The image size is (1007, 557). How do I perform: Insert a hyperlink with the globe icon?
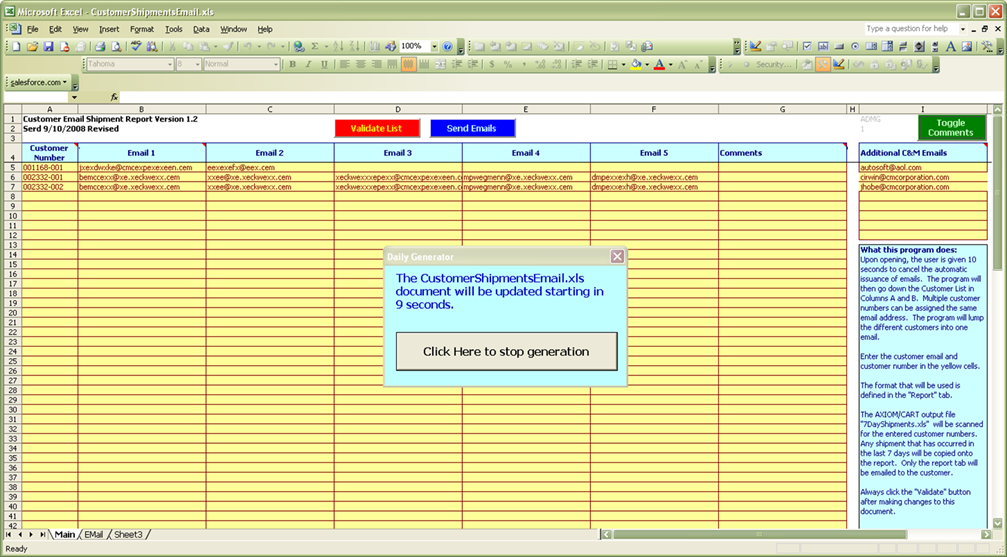299,46
